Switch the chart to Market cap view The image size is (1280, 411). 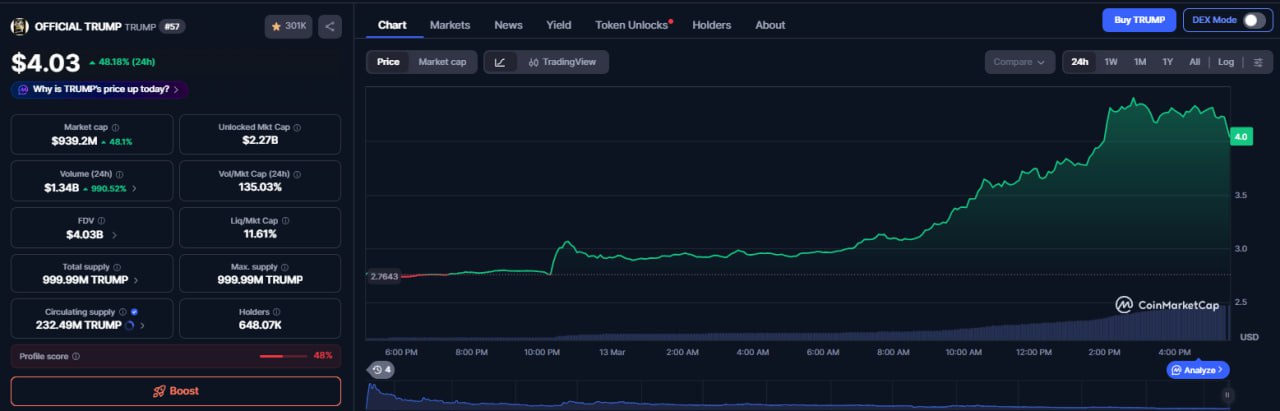click(442, 62)
